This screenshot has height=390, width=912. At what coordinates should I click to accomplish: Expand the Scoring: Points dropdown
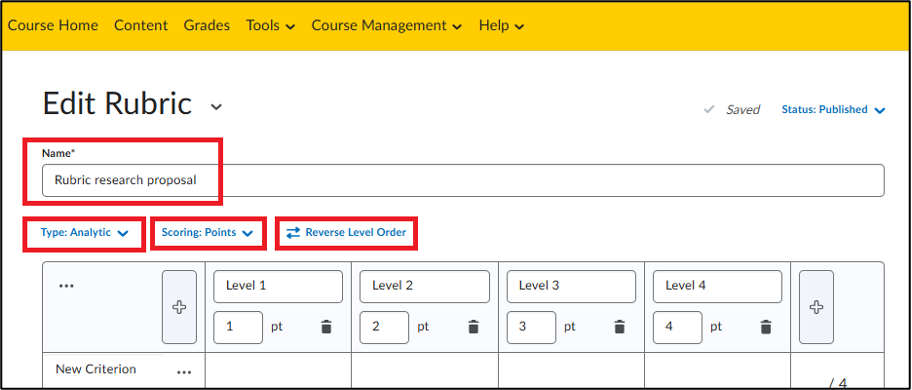click(208, 232)
